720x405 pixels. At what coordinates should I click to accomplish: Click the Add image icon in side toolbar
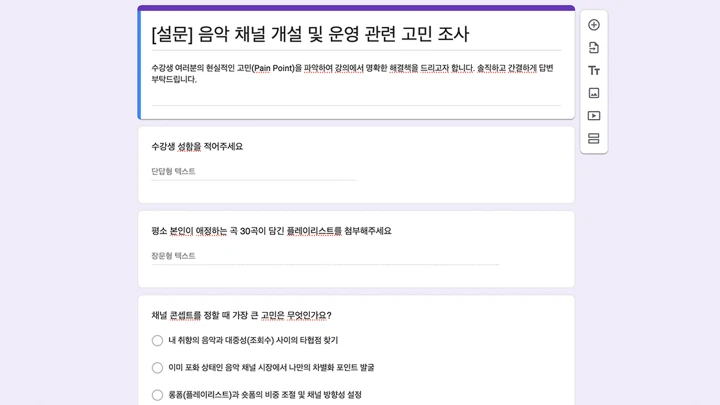[594, 93]
